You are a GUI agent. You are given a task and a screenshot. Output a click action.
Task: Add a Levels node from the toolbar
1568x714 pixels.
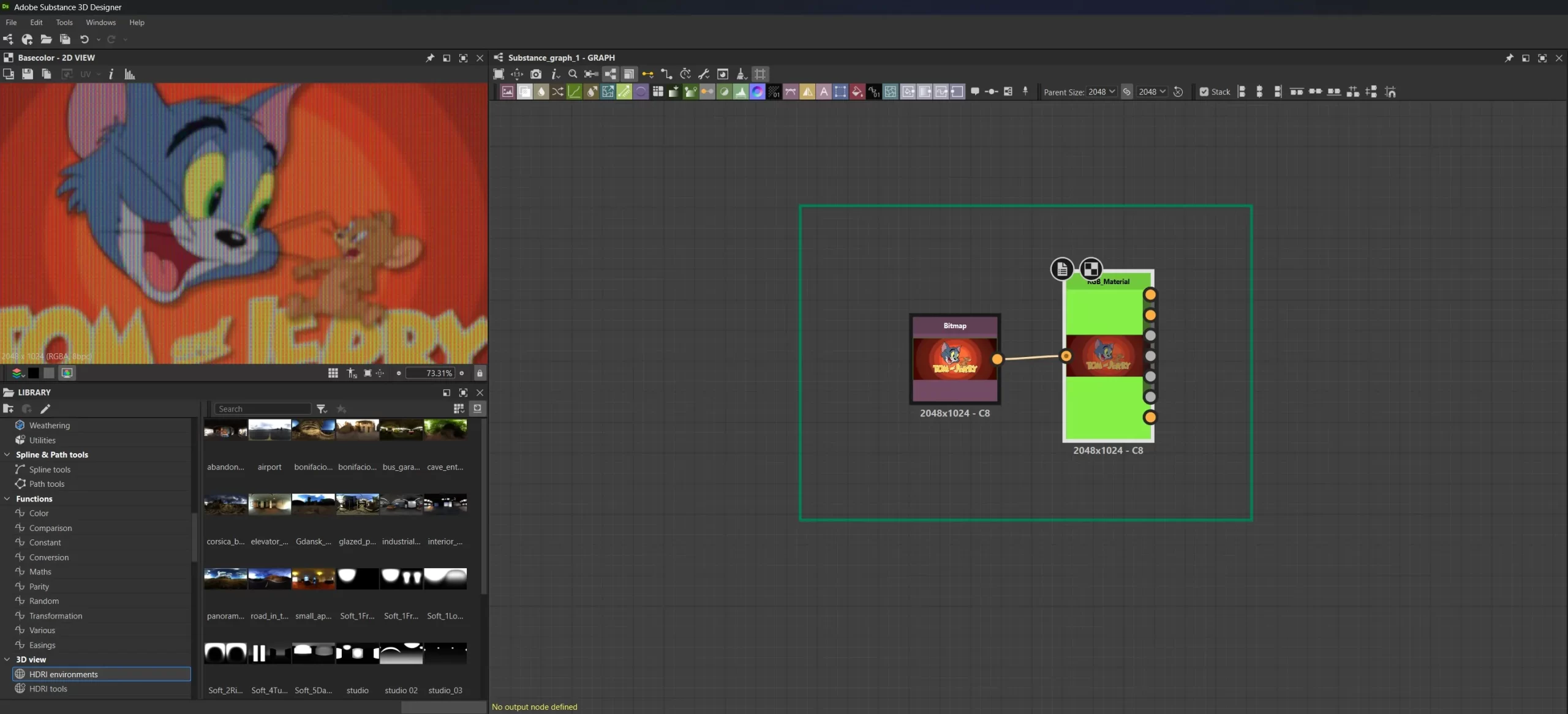tap(741, 92)
